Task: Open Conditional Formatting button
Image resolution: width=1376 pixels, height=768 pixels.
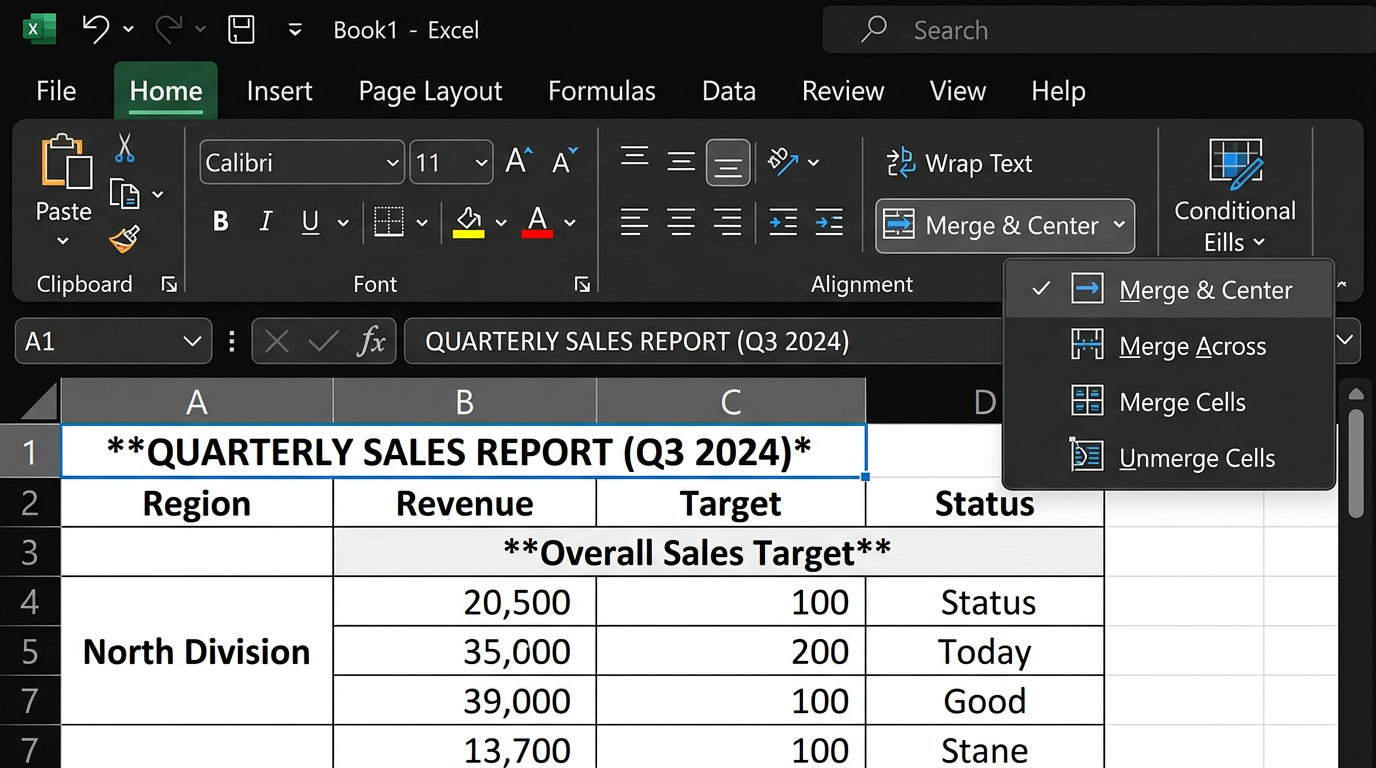Action: tap(1234, 195)
